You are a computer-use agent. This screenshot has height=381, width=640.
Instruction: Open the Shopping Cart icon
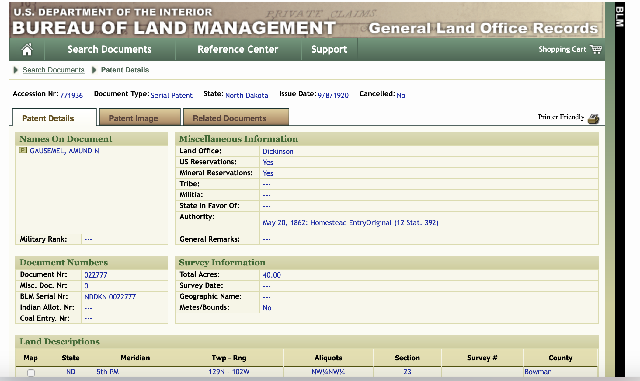[596, 49]
